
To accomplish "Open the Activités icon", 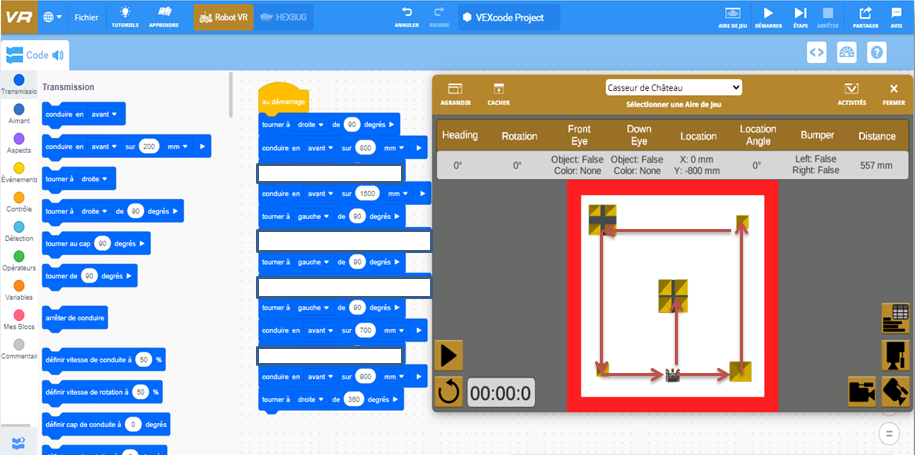I will pos(851,93).
